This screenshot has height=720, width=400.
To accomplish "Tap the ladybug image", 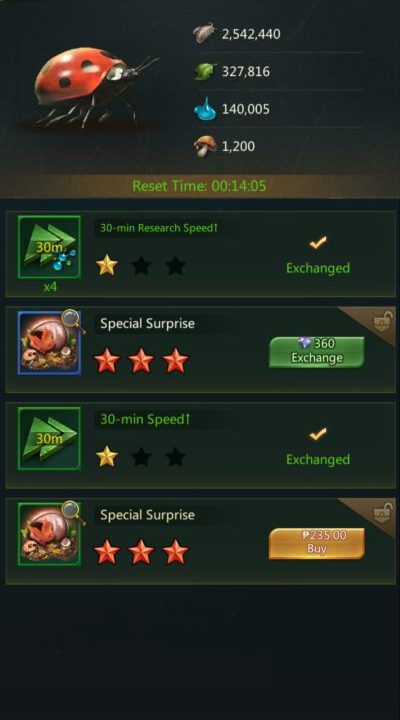I will click(92, 87).
